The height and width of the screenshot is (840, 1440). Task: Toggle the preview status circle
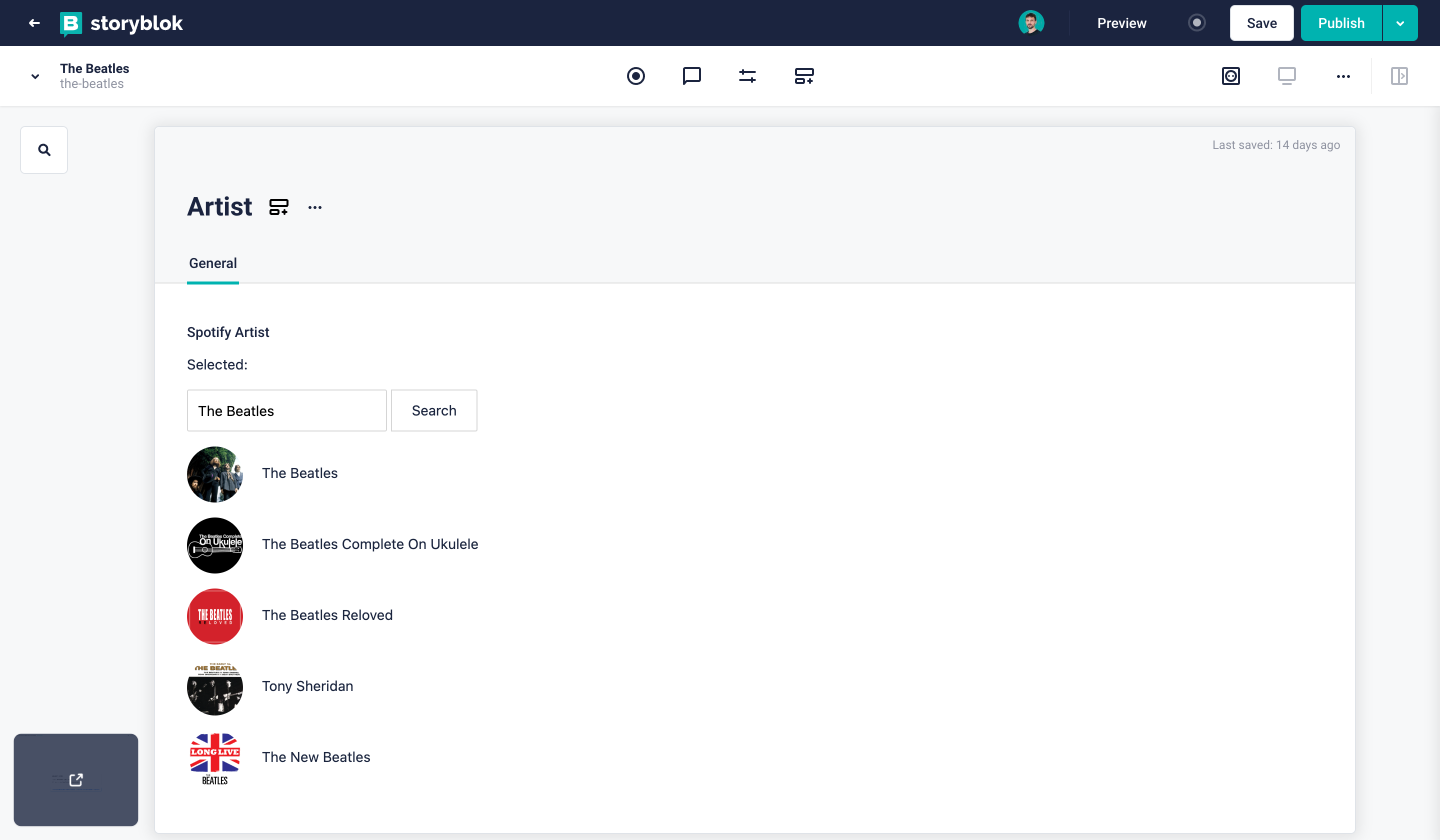pyautogui.click(x=1196, y=23)
